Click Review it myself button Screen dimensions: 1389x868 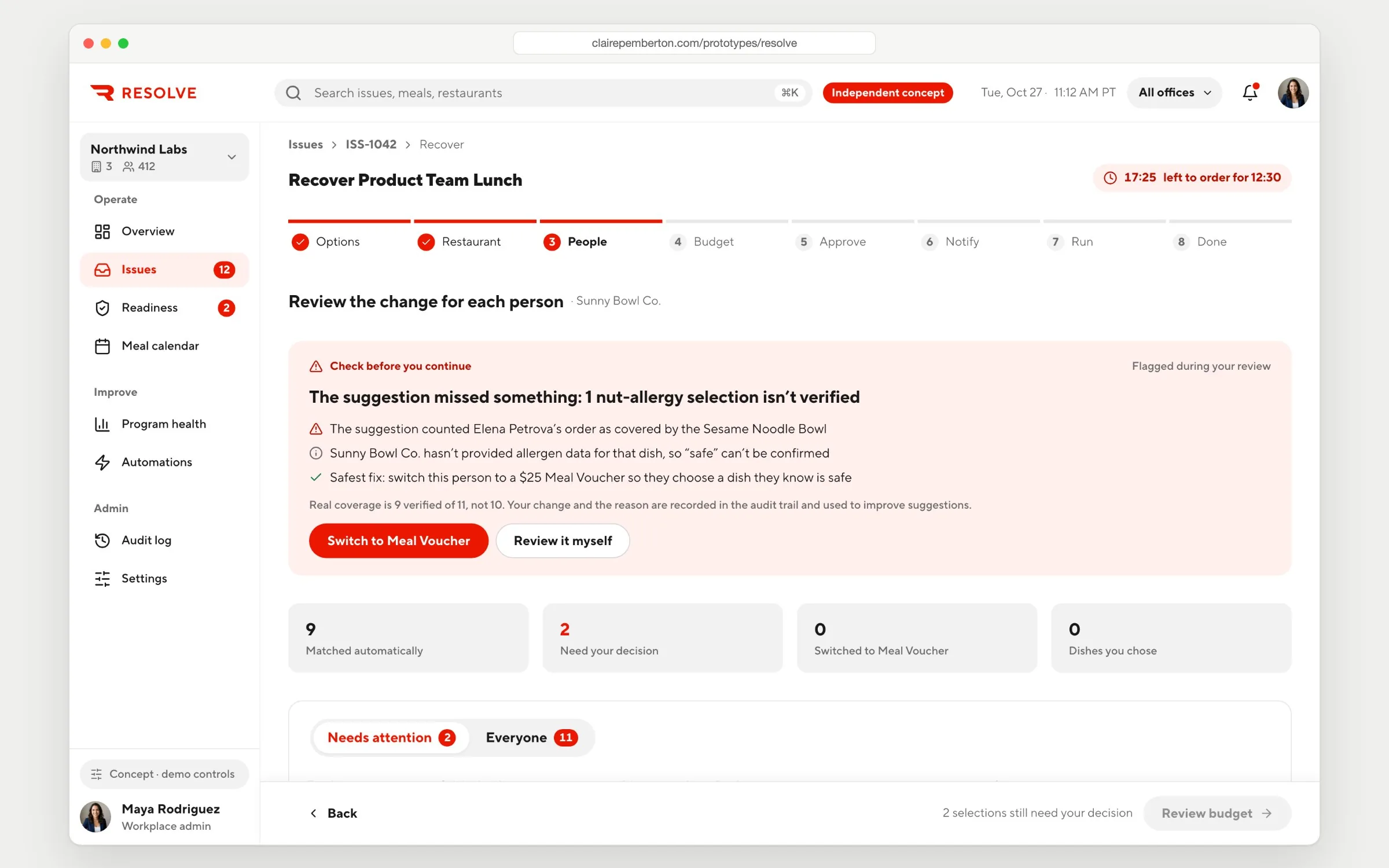pyautogui.click(x=563, y=540)
